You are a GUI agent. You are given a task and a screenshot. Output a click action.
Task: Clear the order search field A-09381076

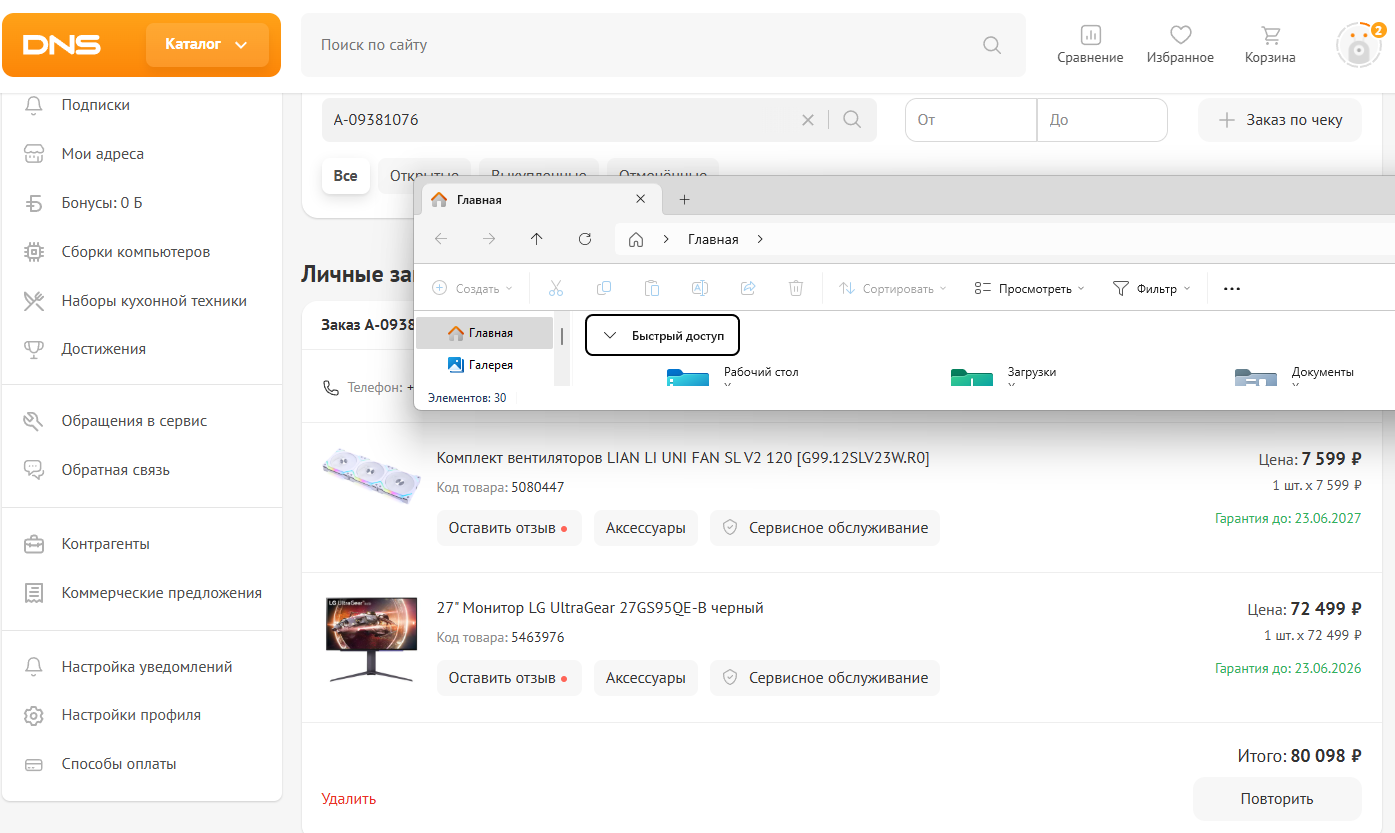click(808, 120)
